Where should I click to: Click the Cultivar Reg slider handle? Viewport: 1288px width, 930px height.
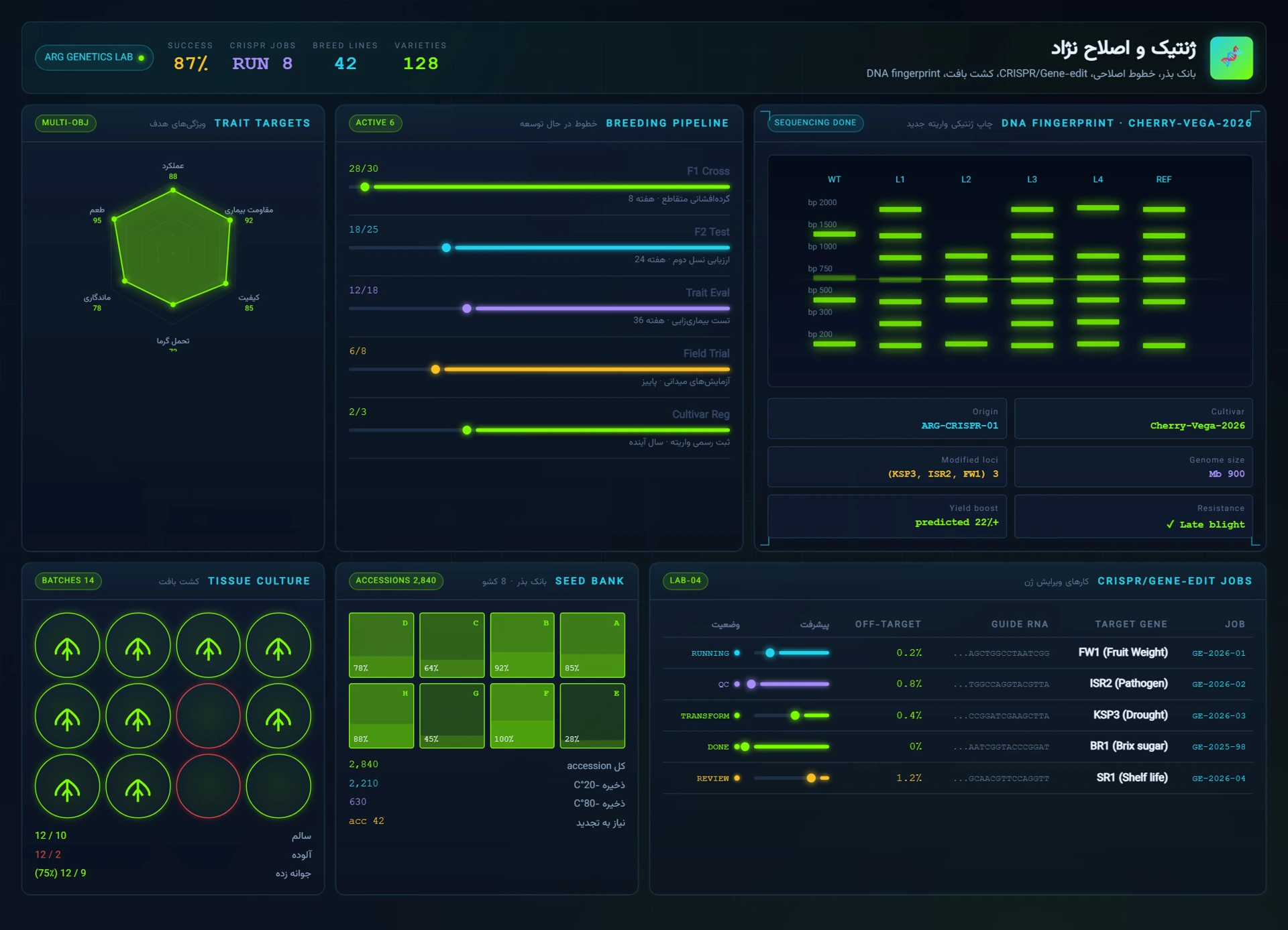pos(467,430)
